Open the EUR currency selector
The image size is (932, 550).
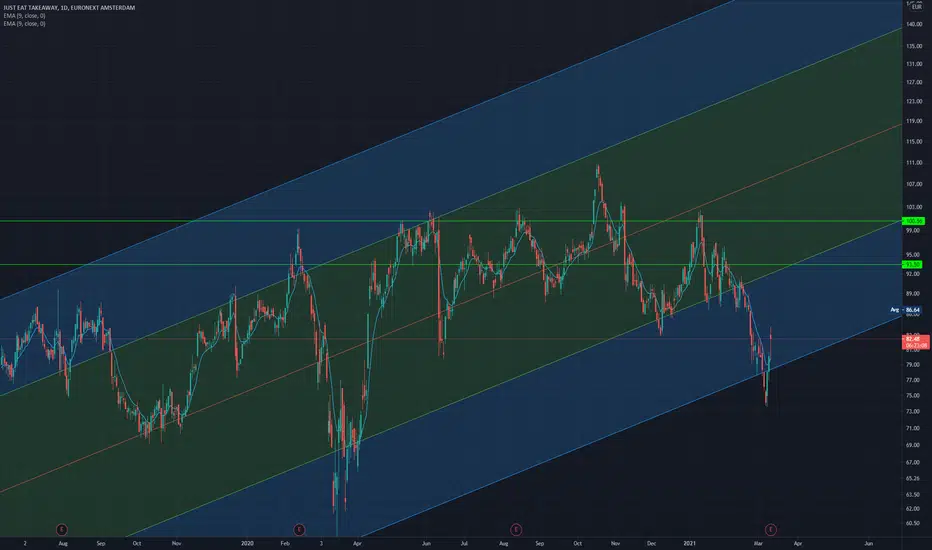point(916,7)
